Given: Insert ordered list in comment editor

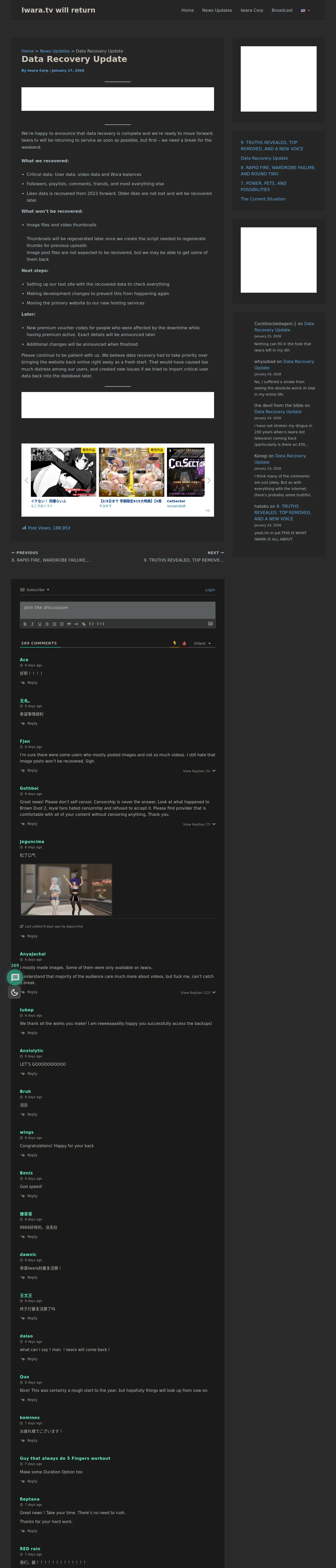Looking at the screenshot, I should (54, 624).
